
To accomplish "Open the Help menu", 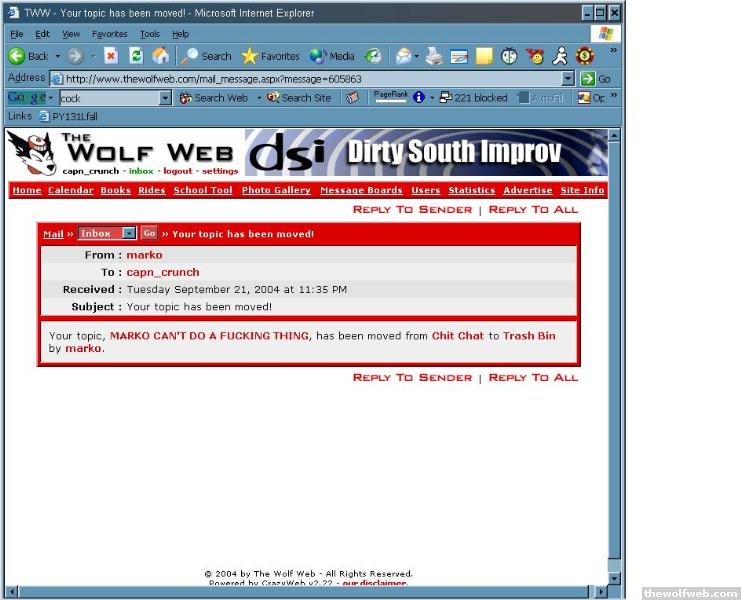I will tap(180, 34).
